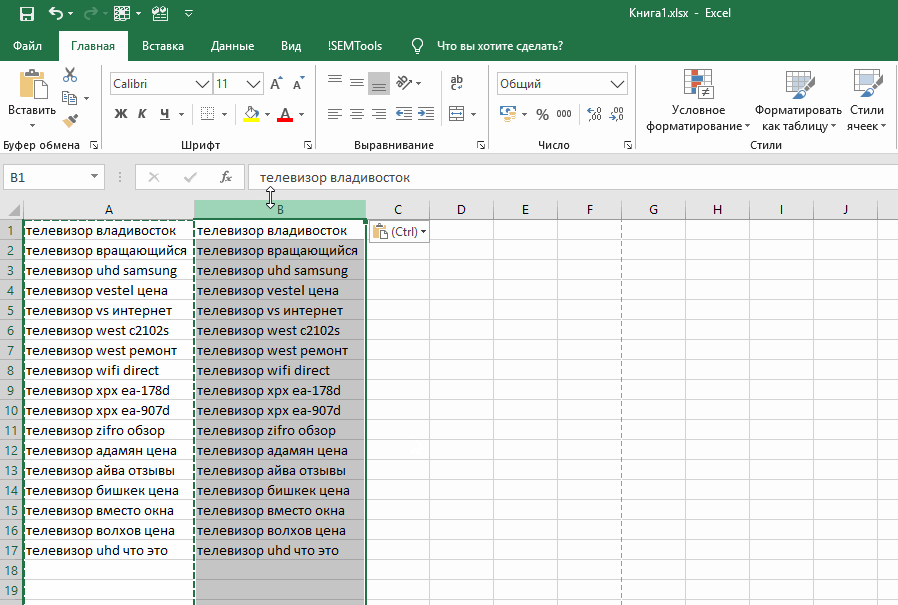Image resolution: width=898 pixels, height=605 pixels.
Task: Apply the red font color A
Action: click(x=285, y=113)
